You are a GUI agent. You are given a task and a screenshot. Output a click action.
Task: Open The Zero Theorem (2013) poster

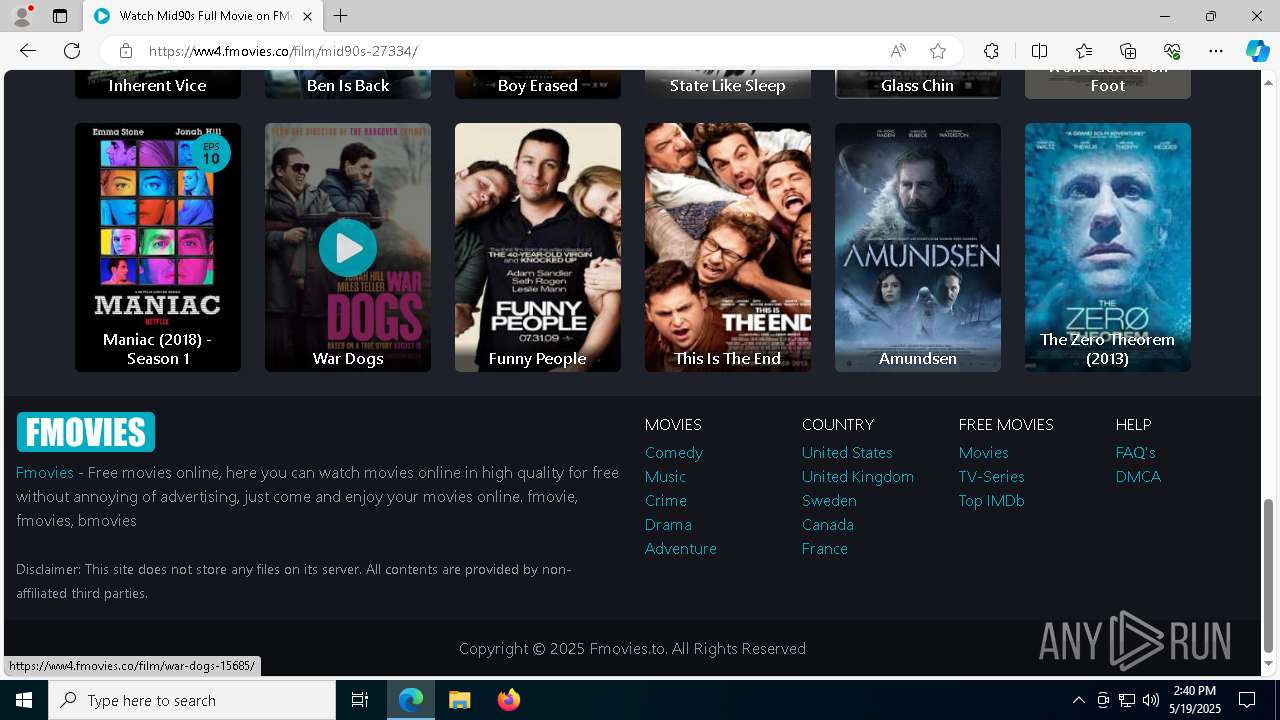1108,247
